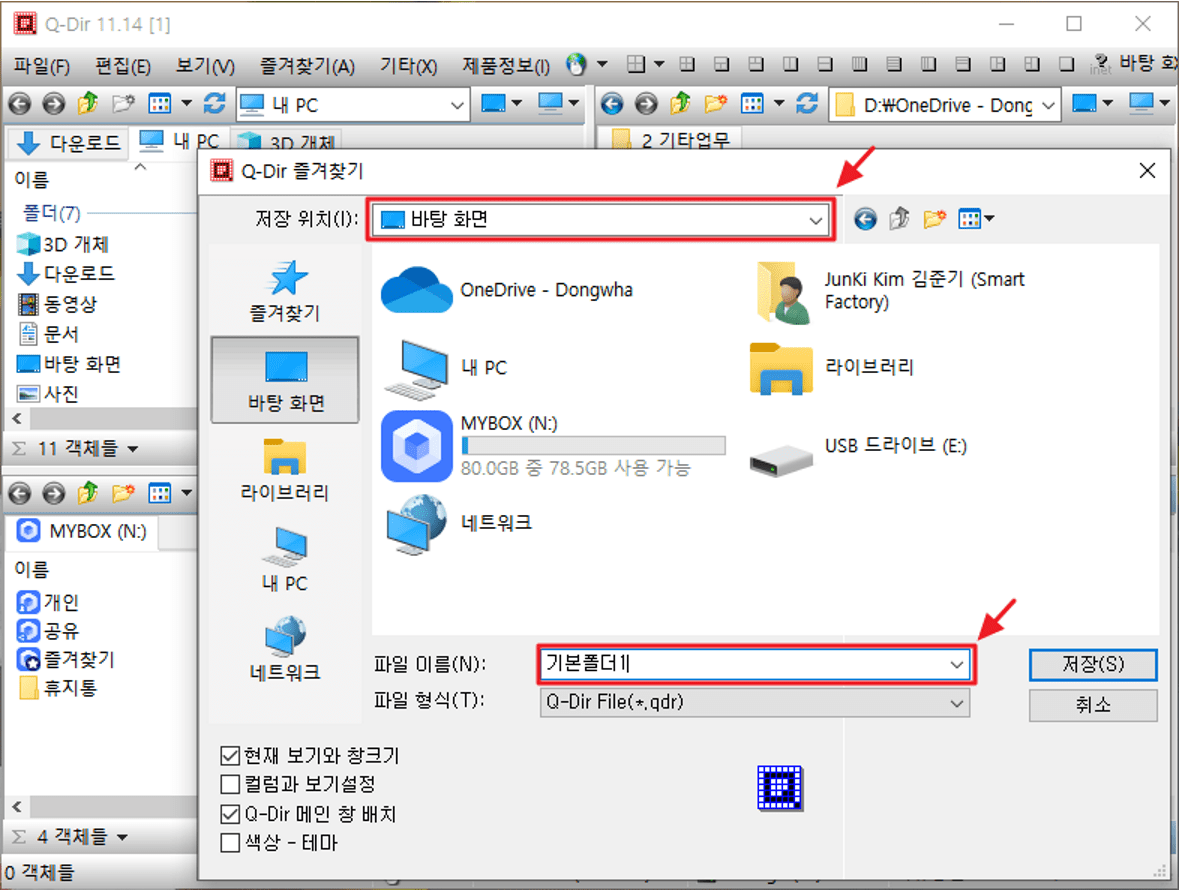Open the 즐겨찾기(A) menu

pyautogui.click(x=307, y=66)
